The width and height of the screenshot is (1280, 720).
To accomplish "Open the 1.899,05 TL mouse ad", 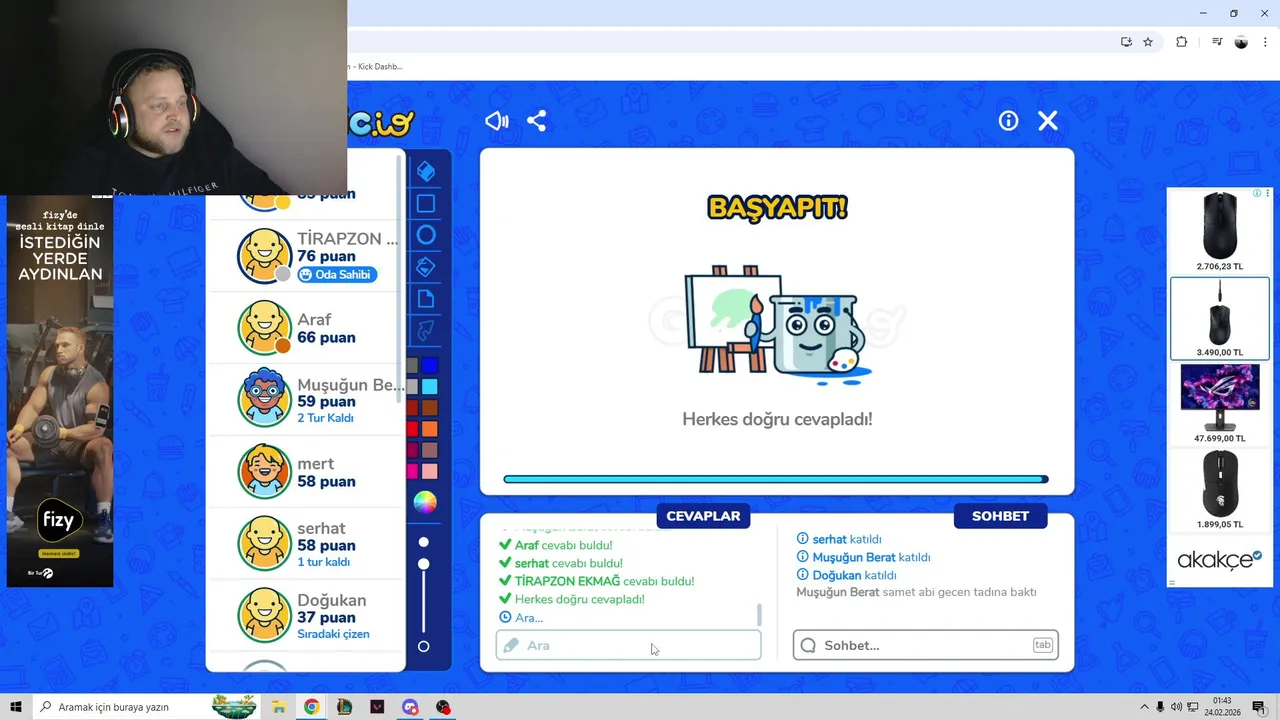I will (x=1219, y=490).
